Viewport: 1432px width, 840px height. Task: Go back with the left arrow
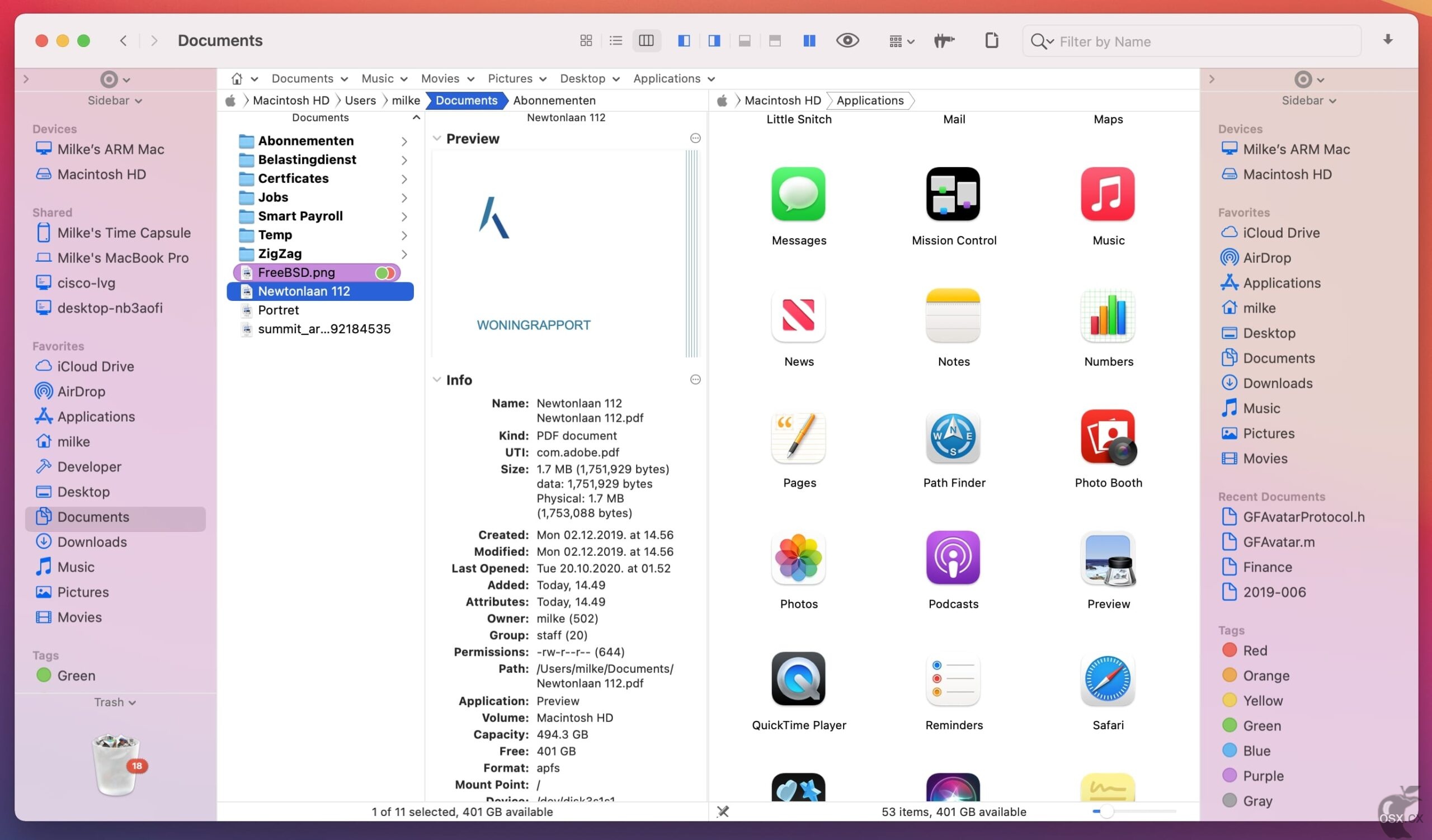click(123, 40)
